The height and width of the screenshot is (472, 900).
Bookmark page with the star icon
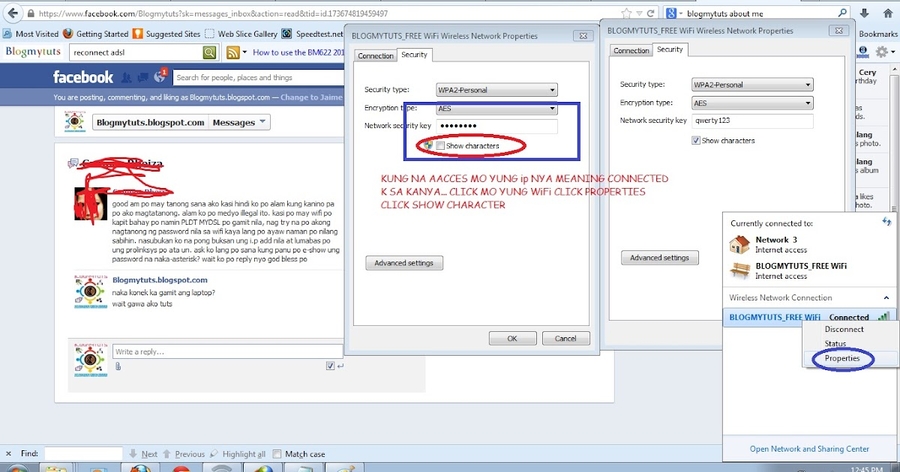coord(626,15)
